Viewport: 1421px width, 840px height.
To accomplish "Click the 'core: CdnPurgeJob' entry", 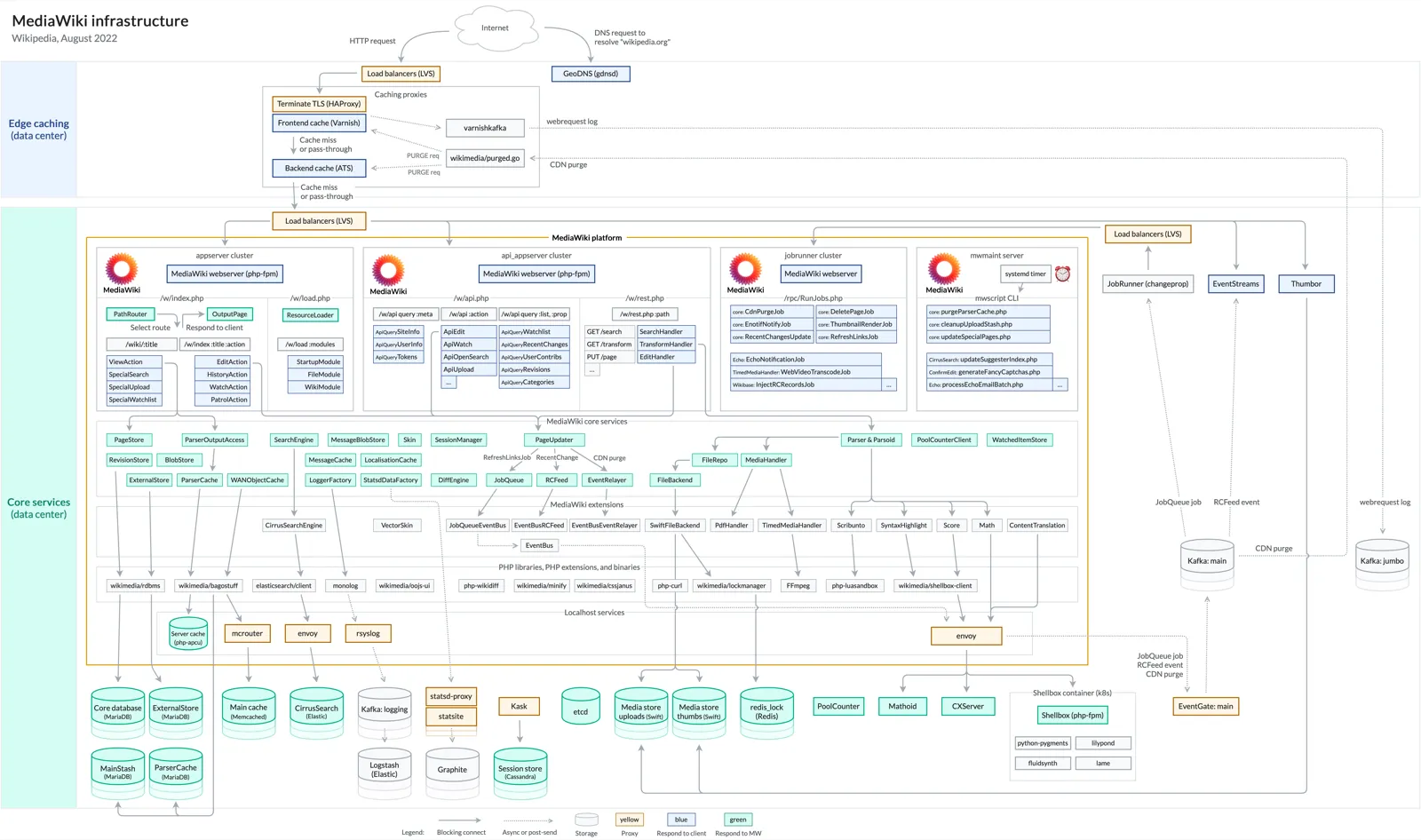I will tap(772, 312).
